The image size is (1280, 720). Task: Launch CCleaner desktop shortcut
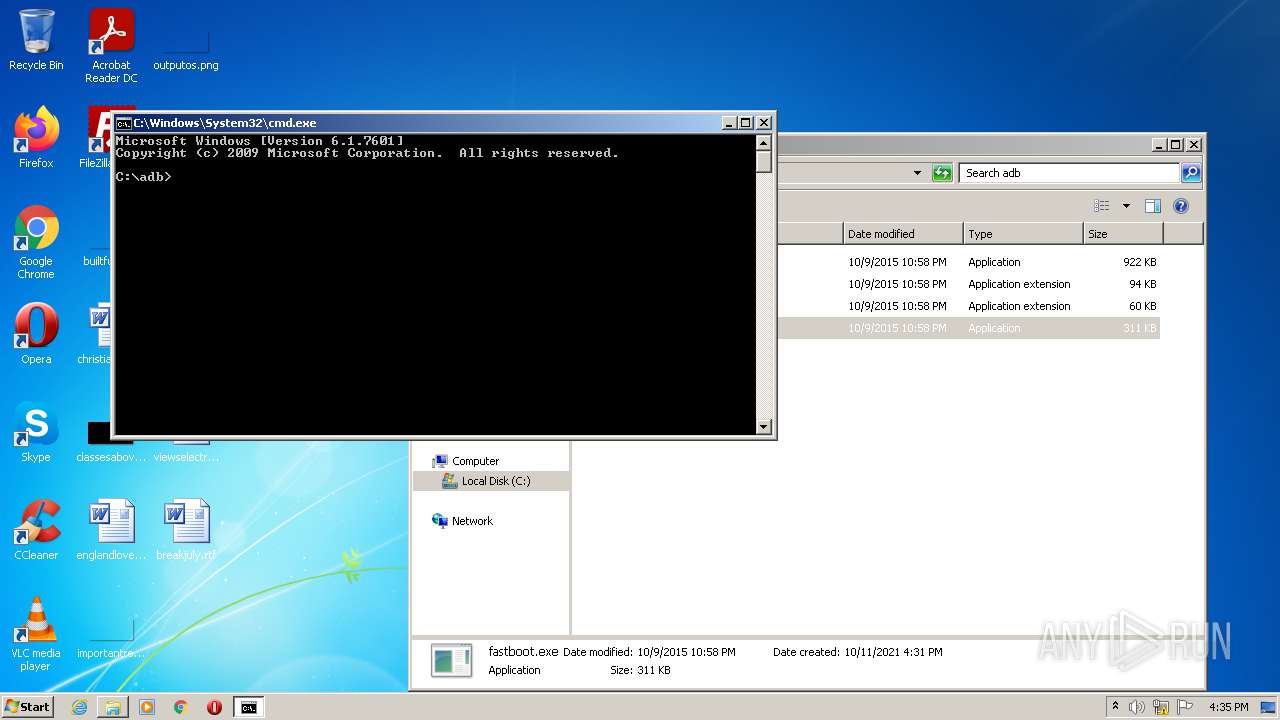click(x=36, y=530)
